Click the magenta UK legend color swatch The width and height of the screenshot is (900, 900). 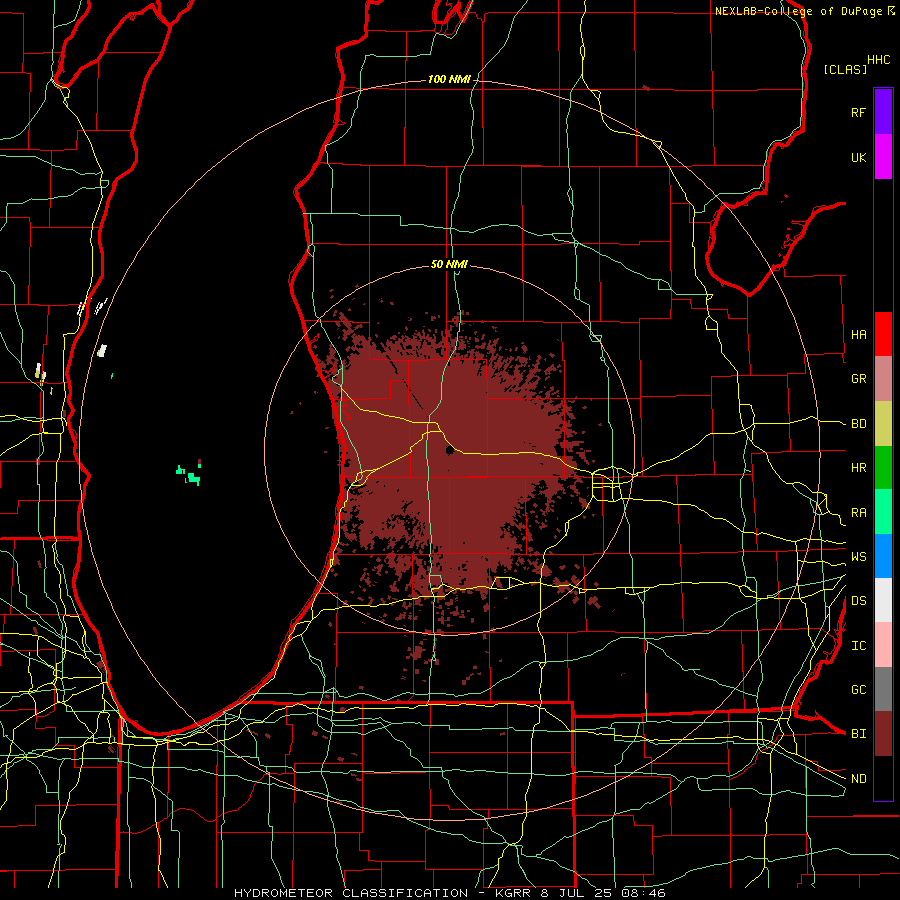883,157
